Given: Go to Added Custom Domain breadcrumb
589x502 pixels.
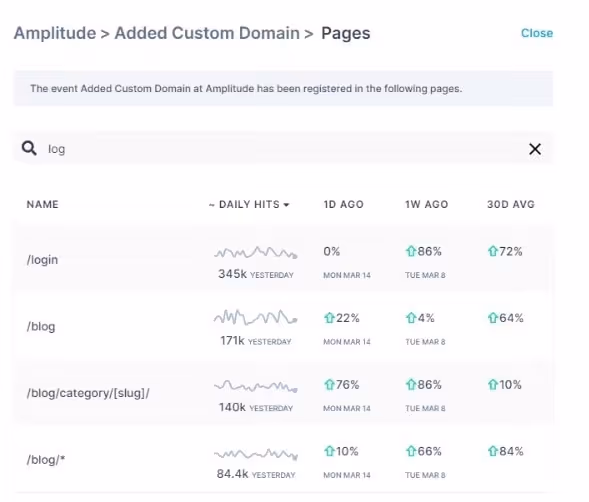Looking at the screenshot, I should pos(207,33).
